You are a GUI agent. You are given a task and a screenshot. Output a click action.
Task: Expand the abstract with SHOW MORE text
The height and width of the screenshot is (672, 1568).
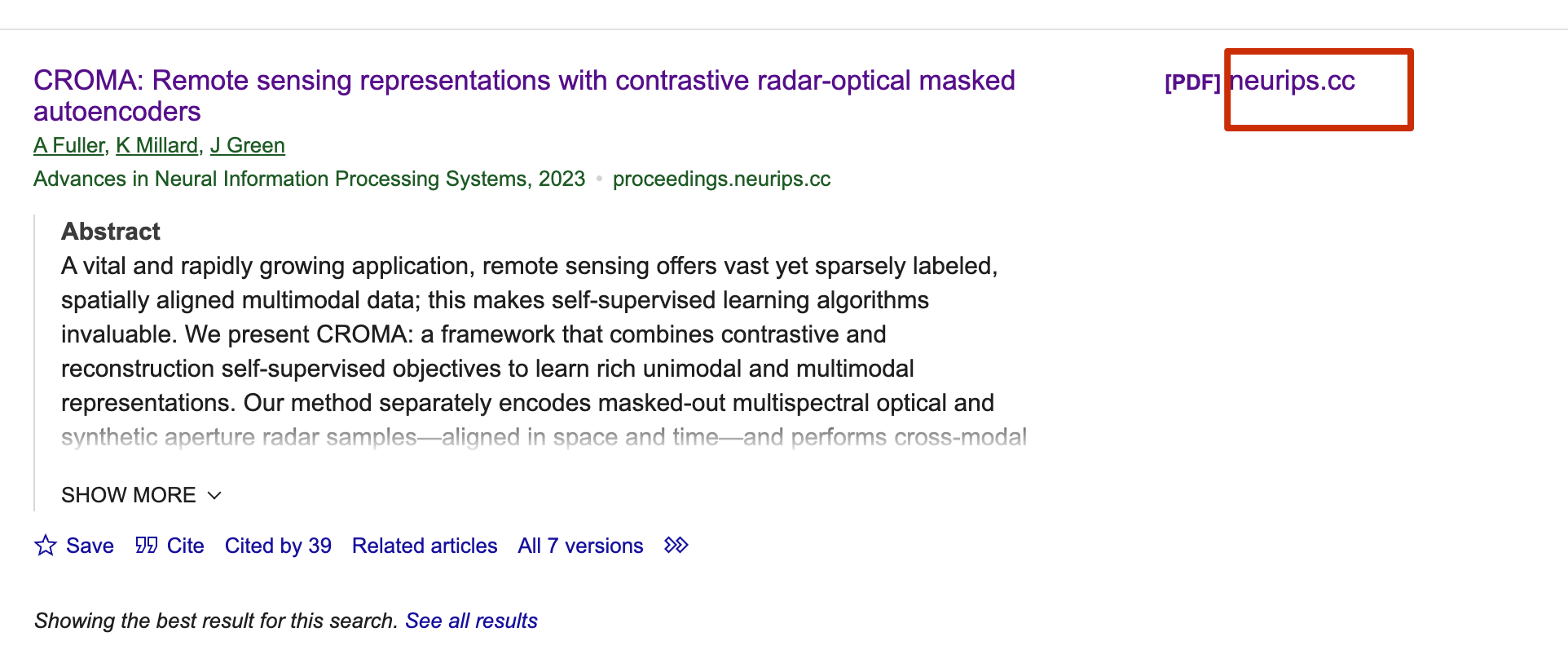pos(129,495)
